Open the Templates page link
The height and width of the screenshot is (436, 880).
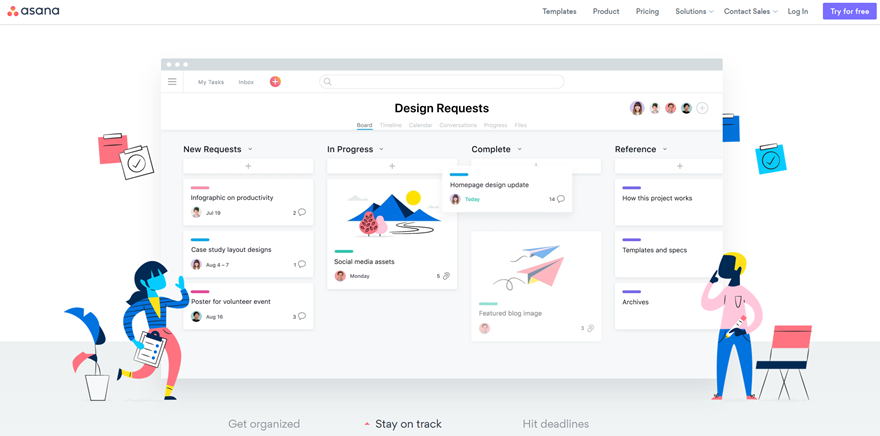(559, 11)
